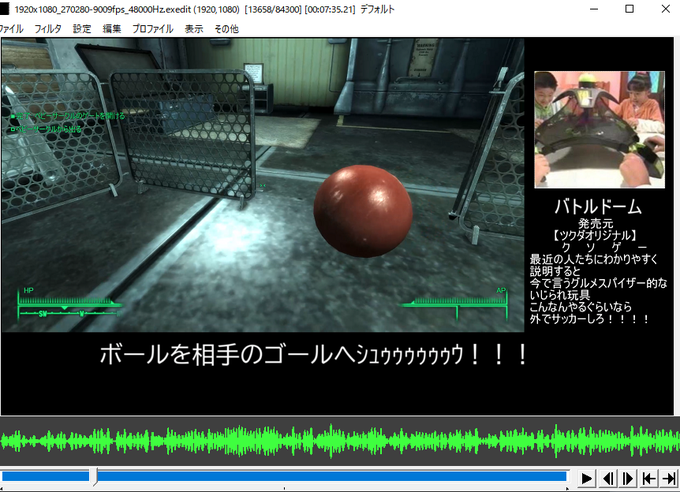Screen dimensions: 680x492
Task: Click the red ball in the preview
Action: pos(363,211)
